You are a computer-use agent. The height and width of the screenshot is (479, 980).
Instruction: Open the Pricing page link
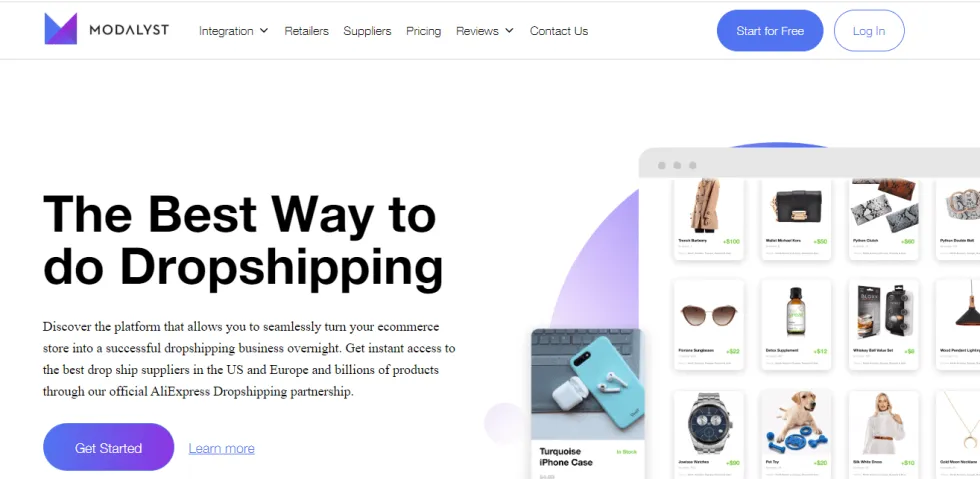423,31
